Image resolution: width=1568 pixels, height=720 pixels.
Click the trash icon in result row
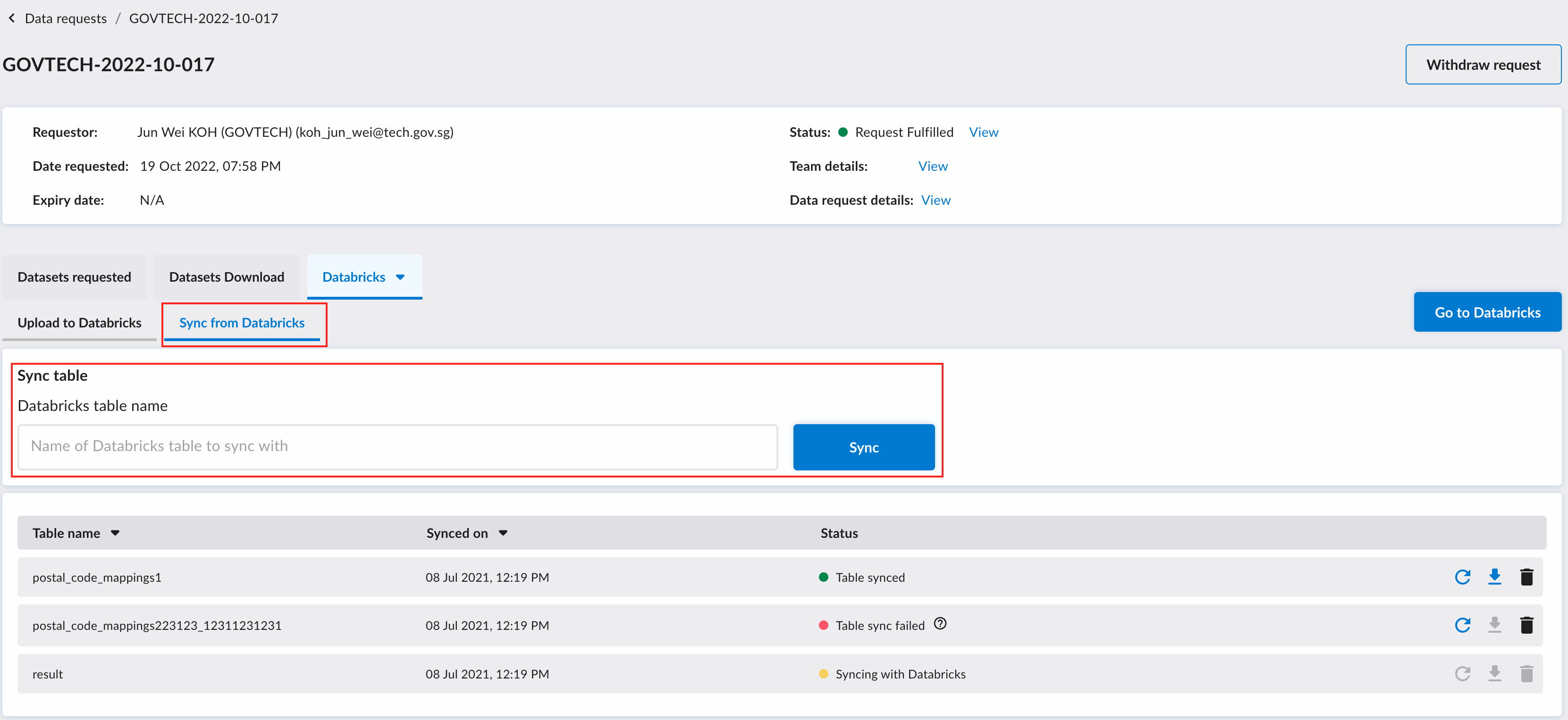coord(1526,674)
